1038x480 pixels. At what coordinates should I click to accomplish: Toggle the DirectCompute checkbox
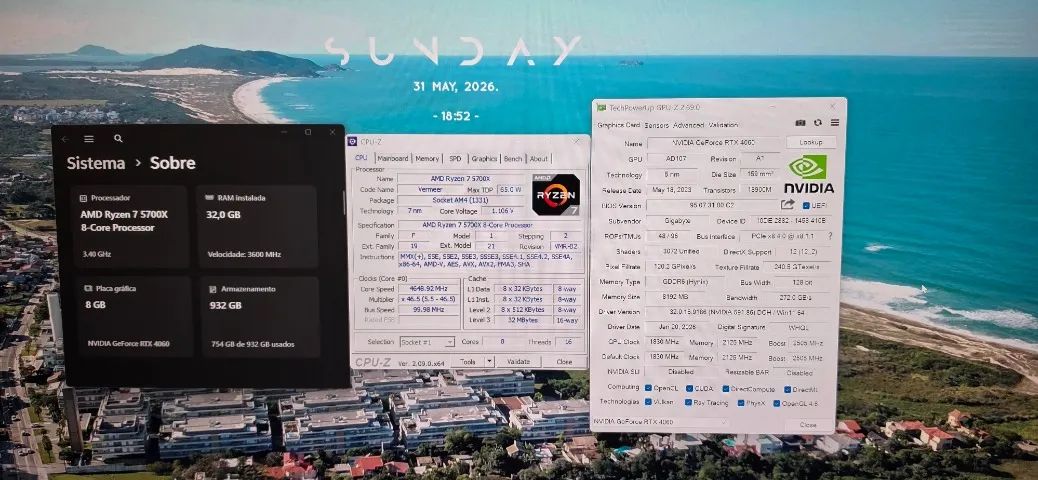click(726, 389)
